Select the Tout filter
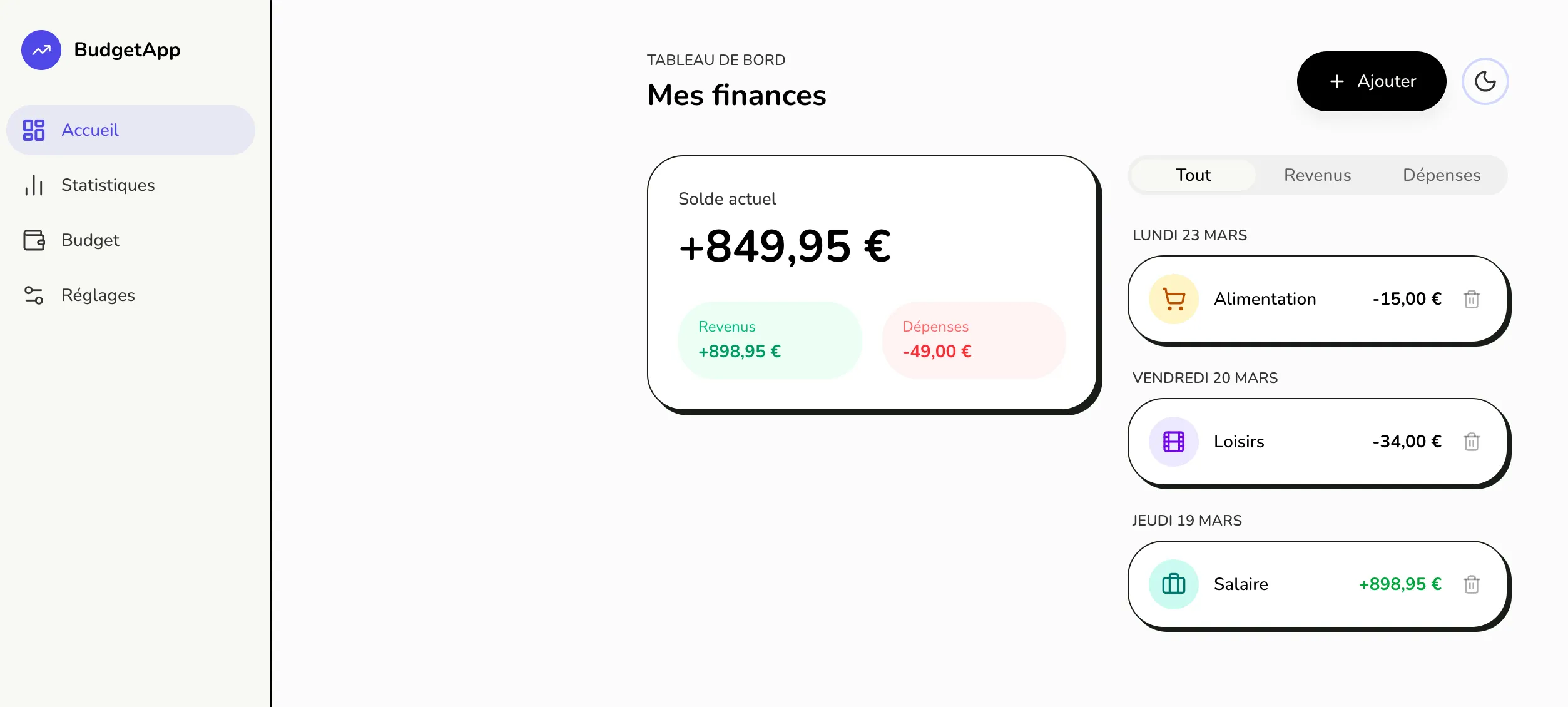This screenshot has height=707, width=1568. [1193, 175]
